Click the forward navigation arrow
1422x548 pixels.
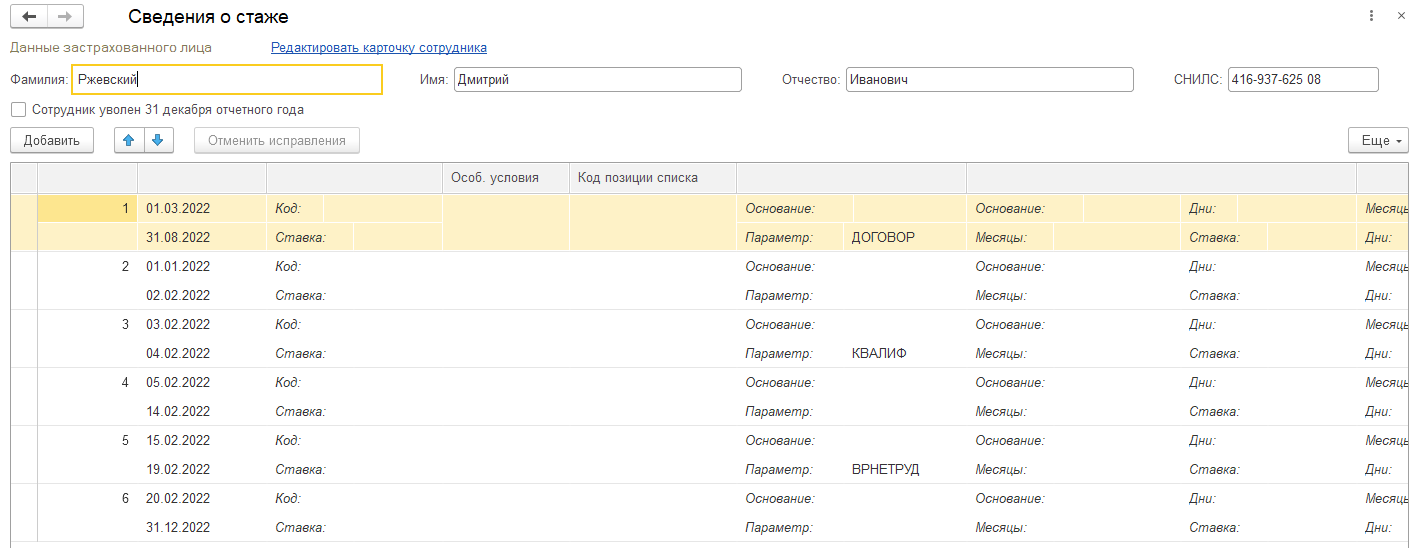click(x=65, y=17)
